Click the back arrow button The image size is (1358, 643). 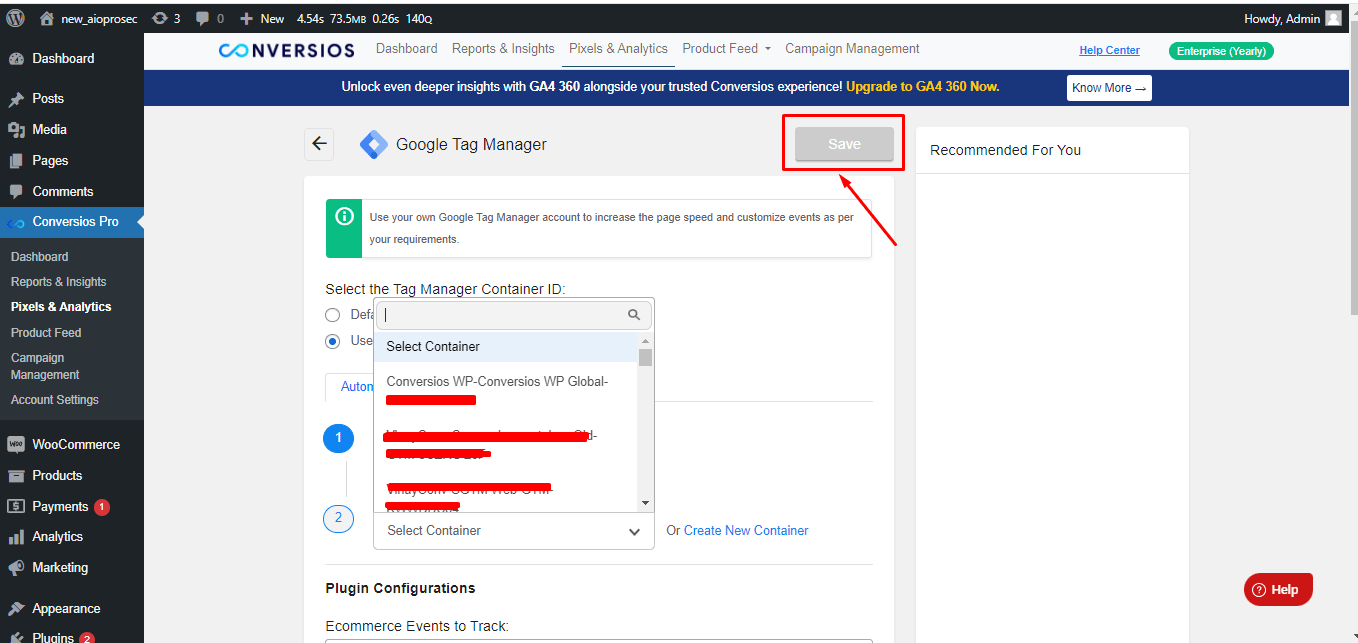click(319, 144)
